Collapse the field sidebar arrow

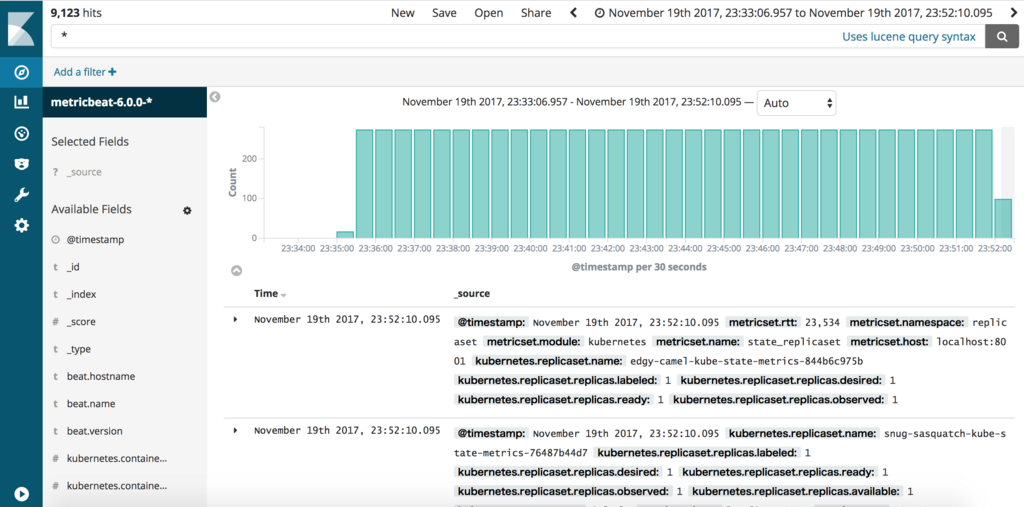[215, 97]
